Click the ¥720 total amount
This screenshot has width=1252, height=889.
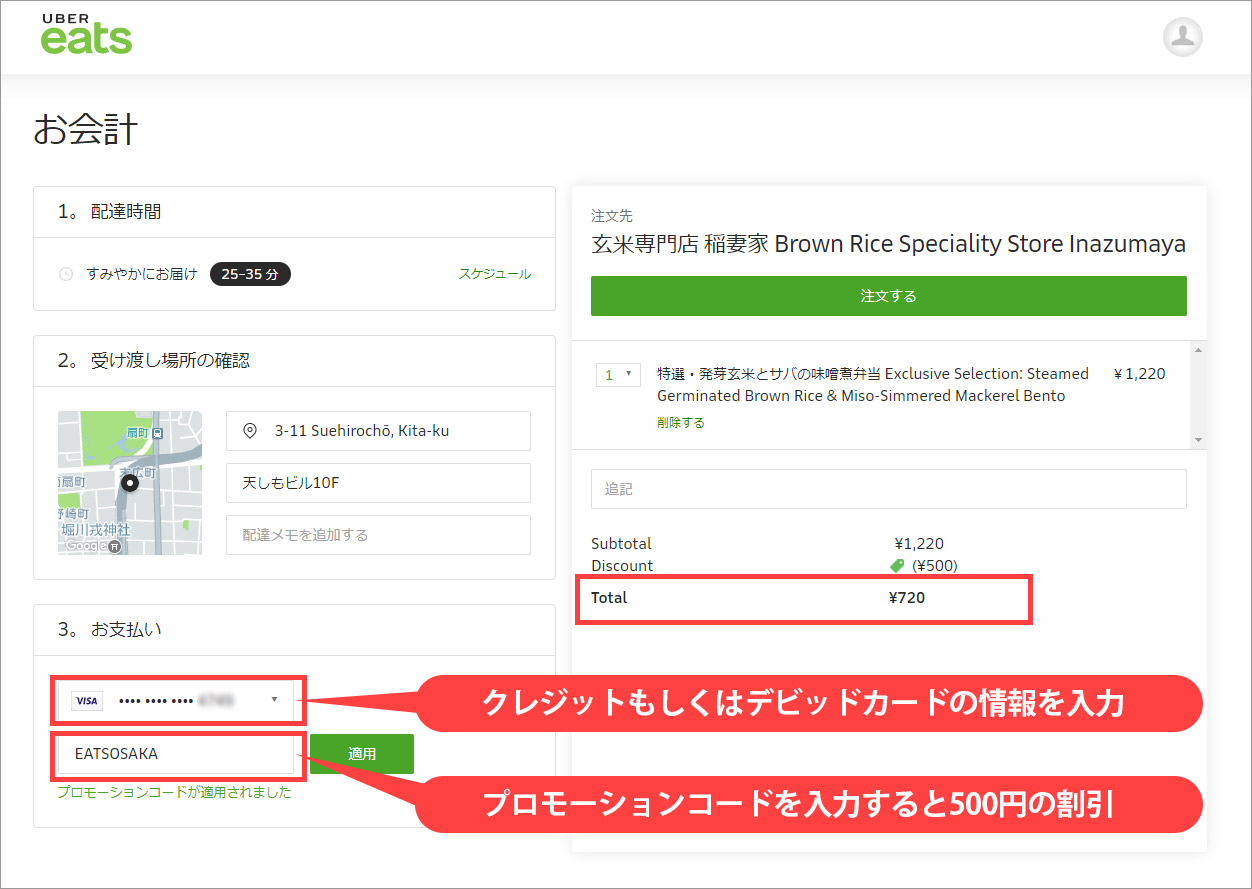pyautogui.click(x=907, y=598)
